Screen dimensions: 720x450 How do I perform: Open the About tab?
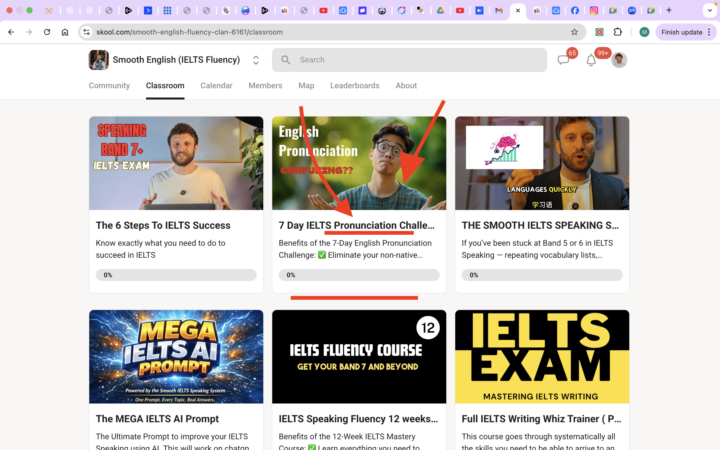406,85
